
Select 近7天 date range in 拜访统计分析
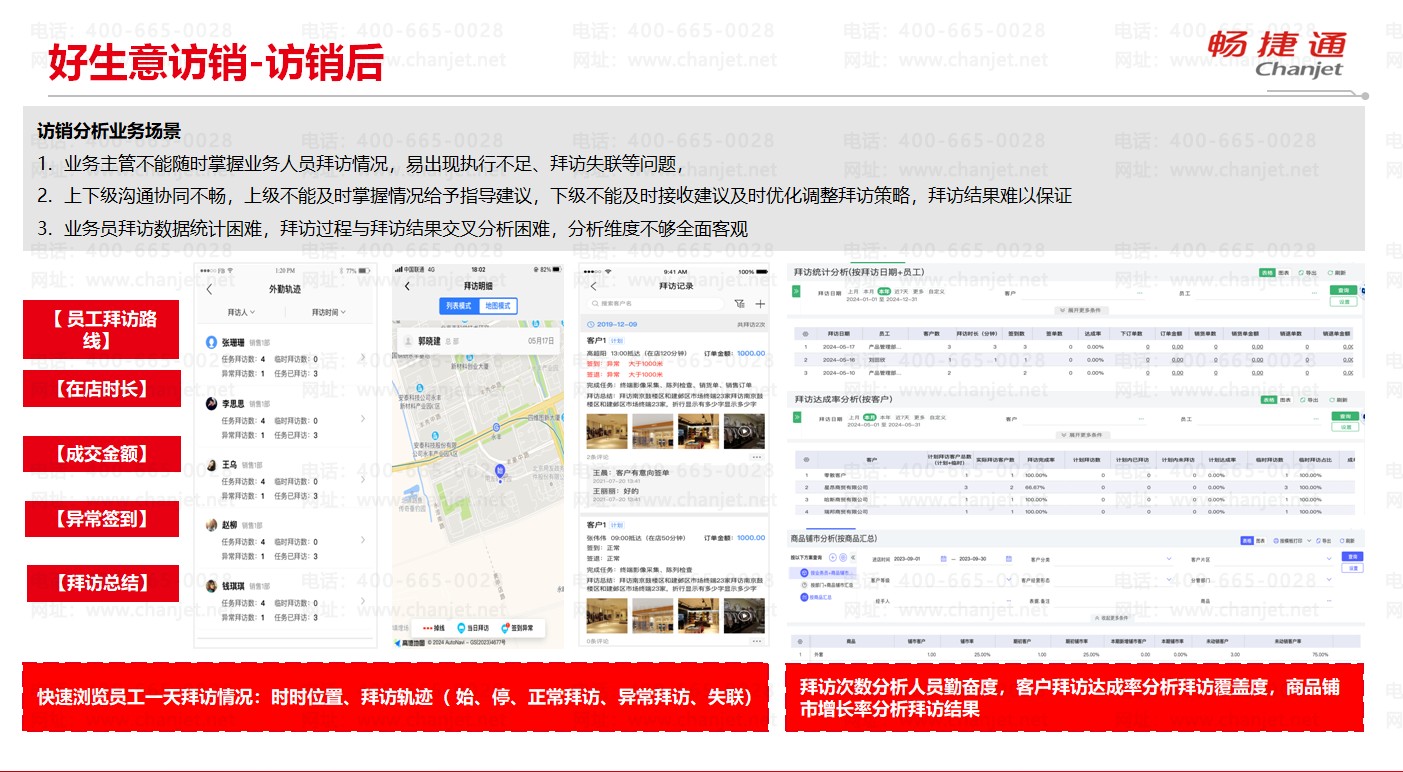point(901,291)
